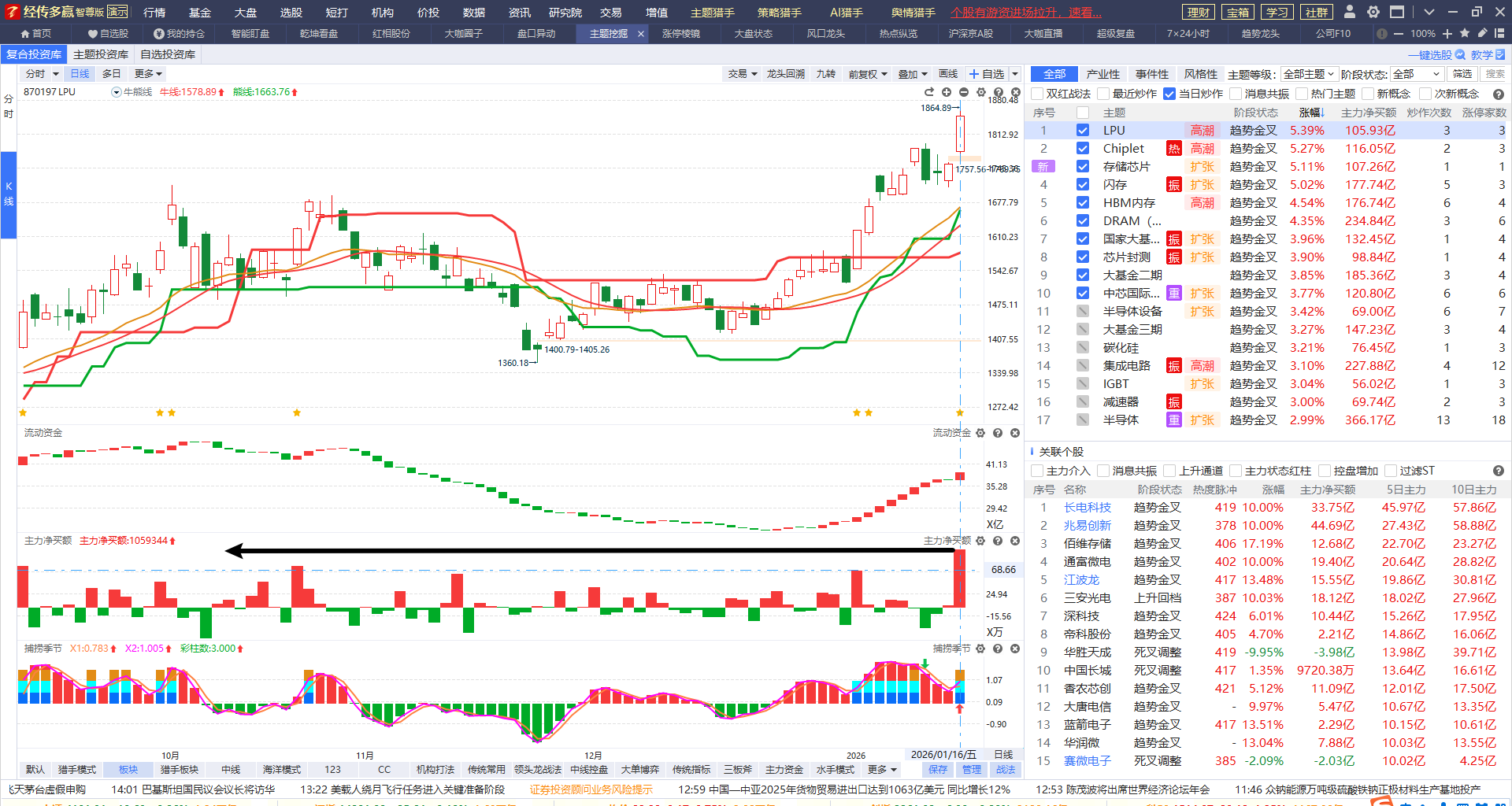Click the 搜索 input field
Image resolution: width=1512 pixels, height=806 pixels.
[1495, 74]
